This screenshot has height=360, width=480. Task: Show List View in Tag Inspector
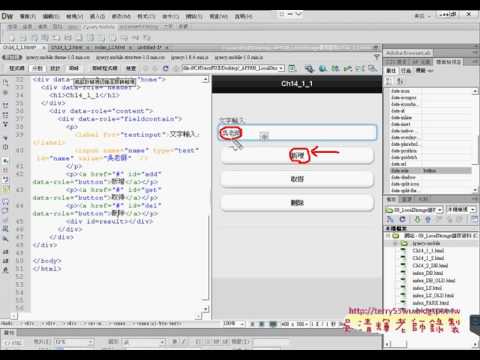pyautogui.click(x=400, y=81)
